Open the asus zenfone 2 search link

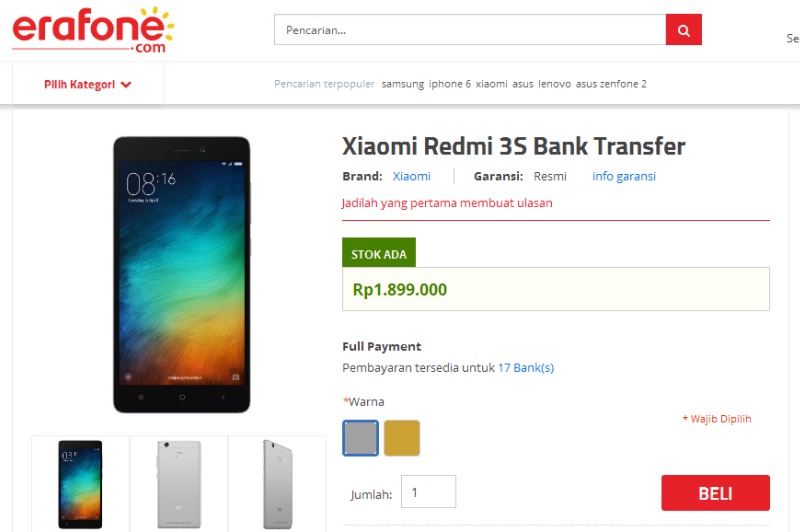(x=611, y=84)
